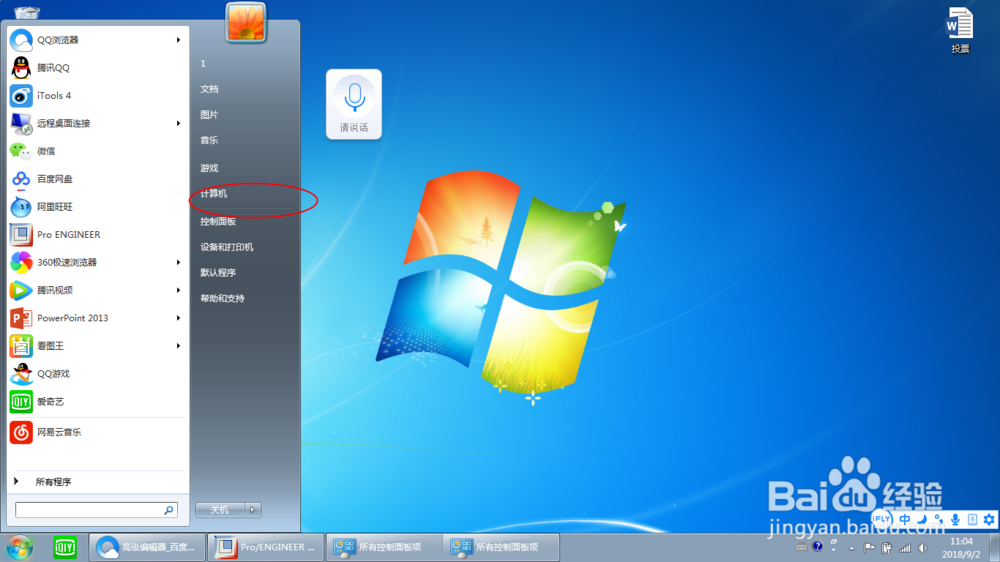Click the search magnifier icon

168,510
